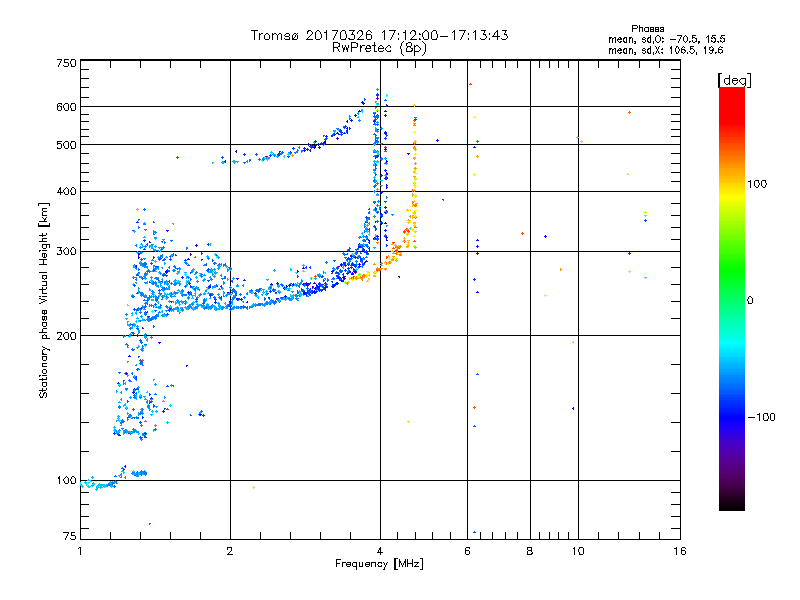The width and height of the screenshot is (800, 600).
Task: Click the colorbar tick label '0'
Action: click(x=750, y=300)
